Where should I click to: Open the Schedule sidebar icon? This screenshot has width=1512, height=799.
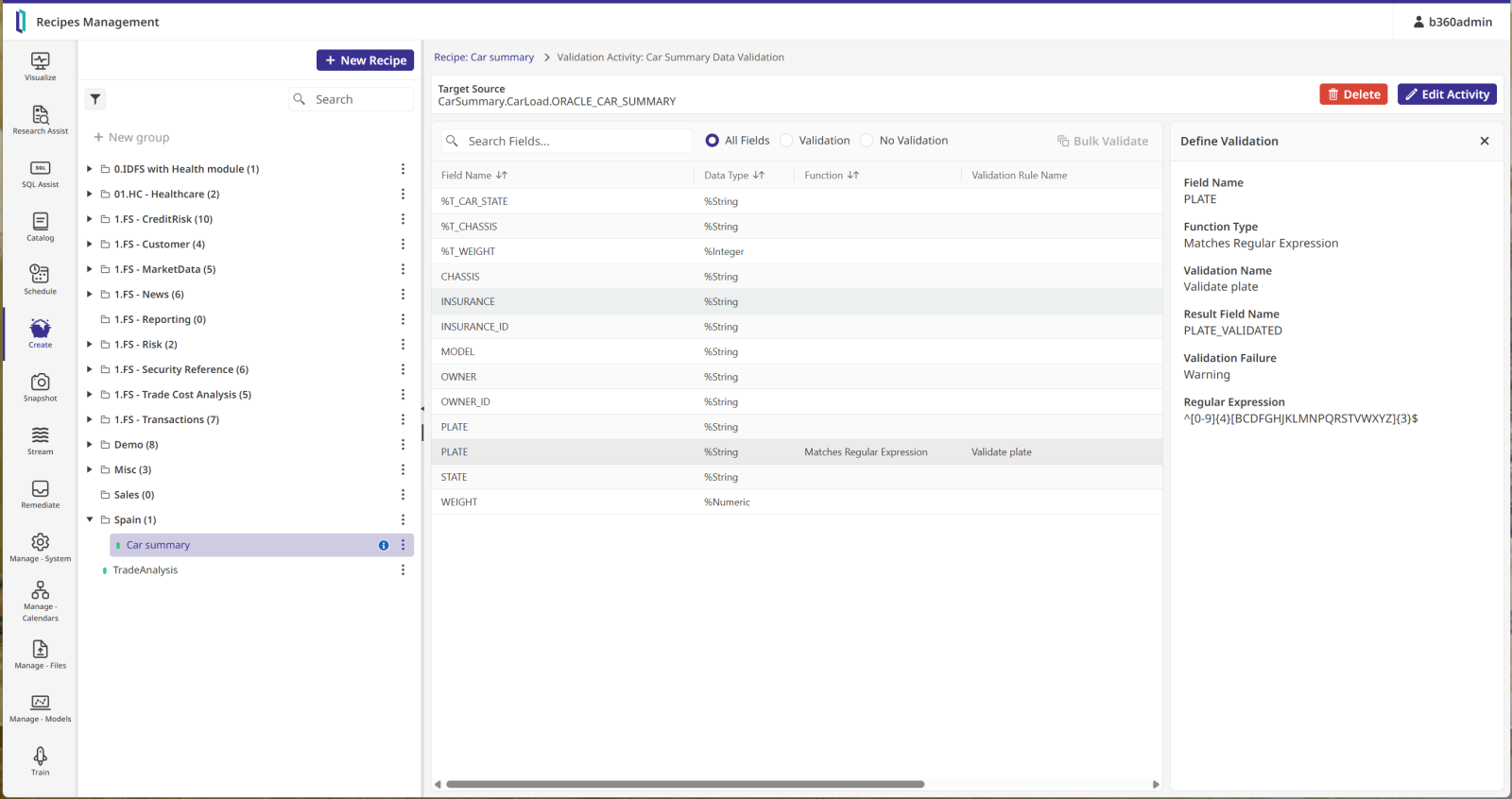40,280
